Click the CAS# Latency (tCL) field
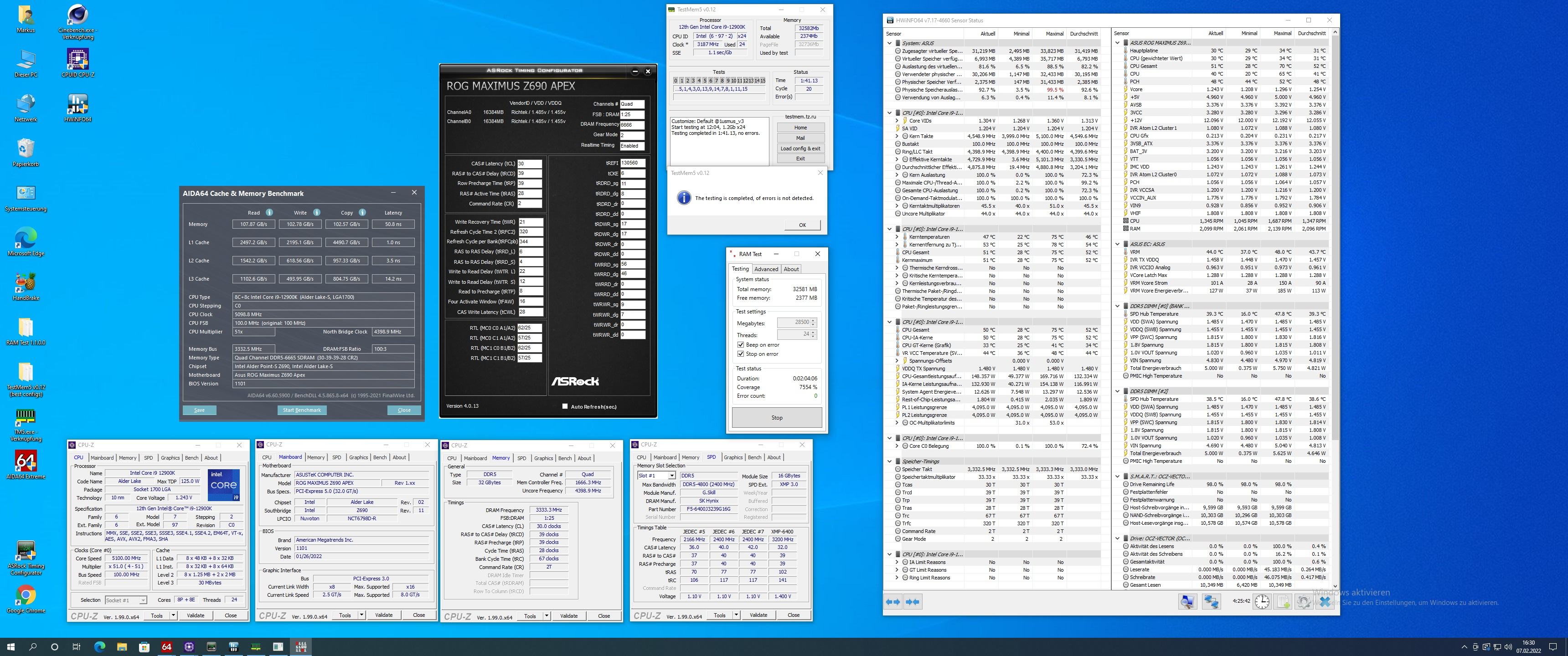 530,164
